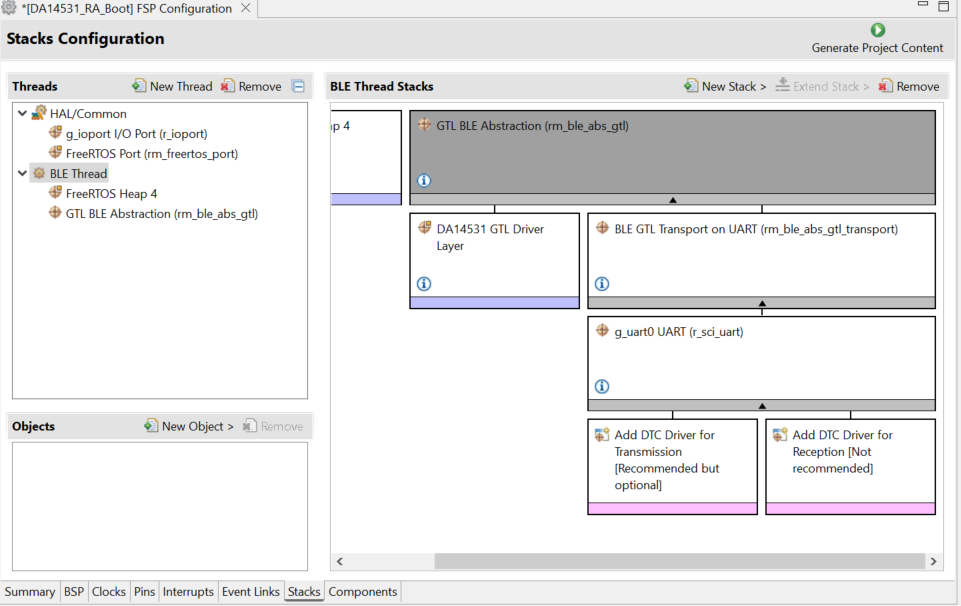Switch to the Pins tab

(145, 591)
